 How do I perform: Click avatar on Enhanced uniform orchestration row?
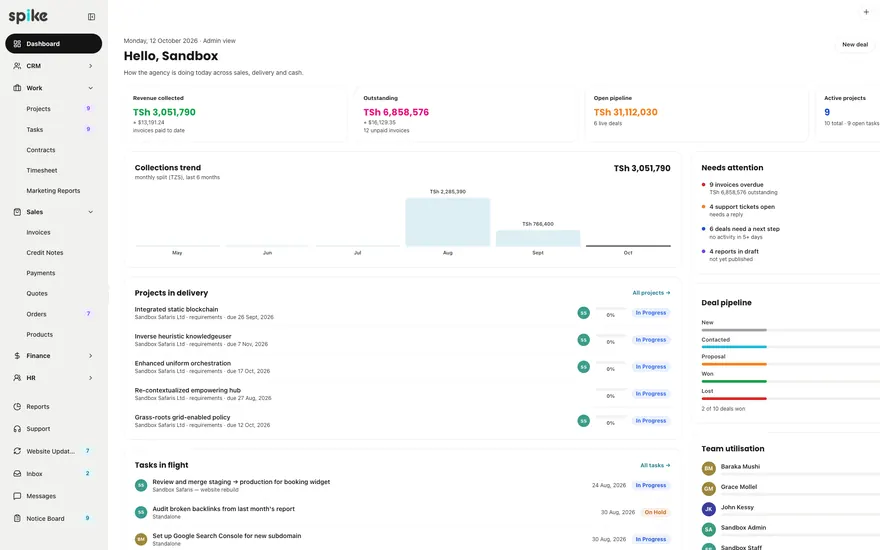[x=584, y=366]
